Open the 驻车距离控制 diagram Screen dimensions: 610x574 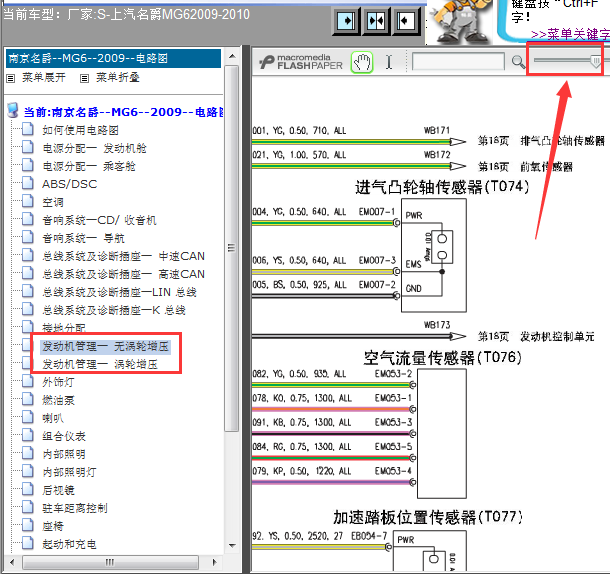75,508
